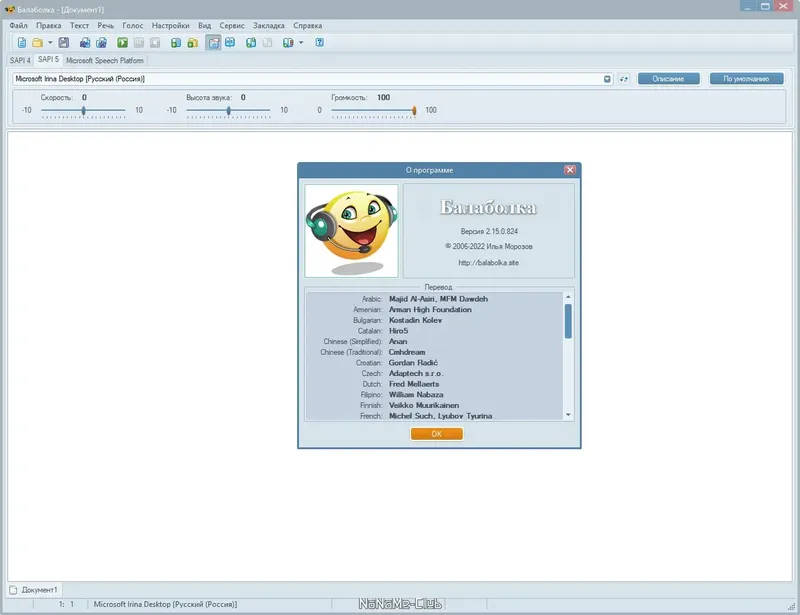This screenshot has width=800, height=615.
Task: Click the yellow Open folder toolbar icon
Action: (37, 43)
